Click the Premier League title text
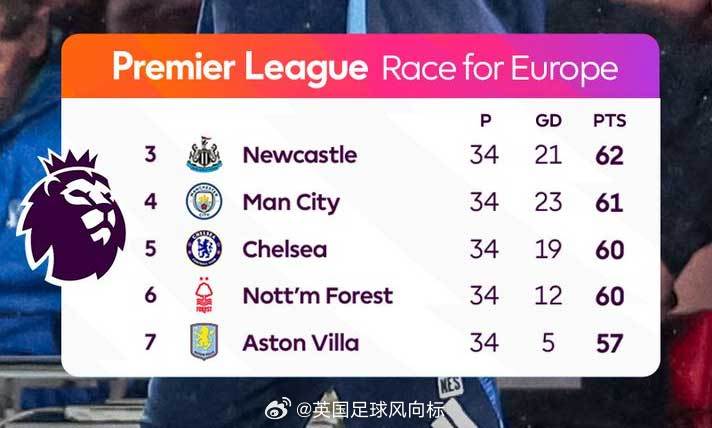The image size is (712, 428). click(x=240, y=67)
